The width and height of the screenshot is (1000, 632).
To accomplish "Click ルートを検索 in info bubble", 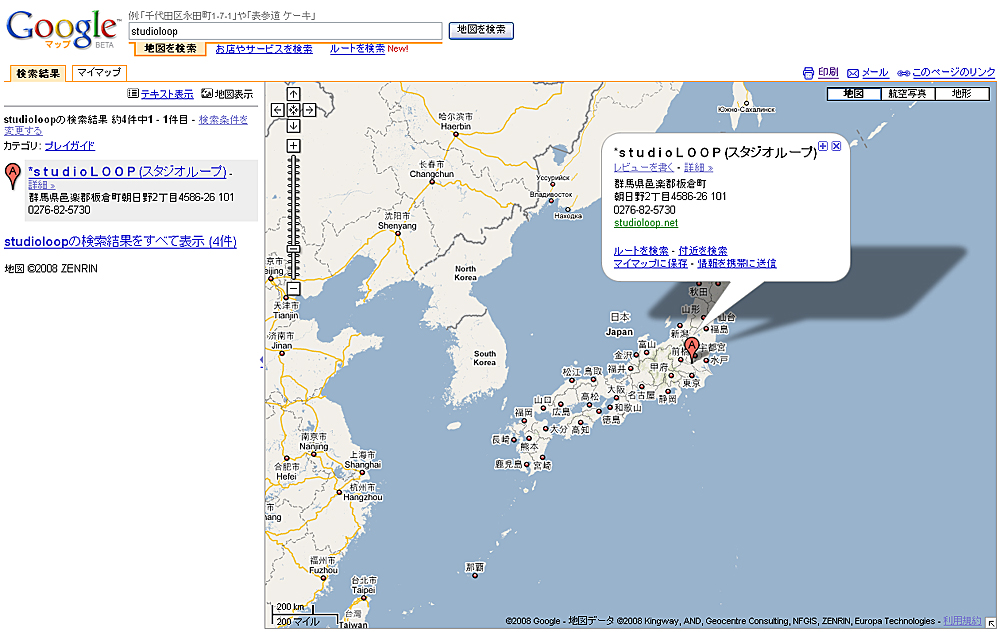I will tap(641, 251).
